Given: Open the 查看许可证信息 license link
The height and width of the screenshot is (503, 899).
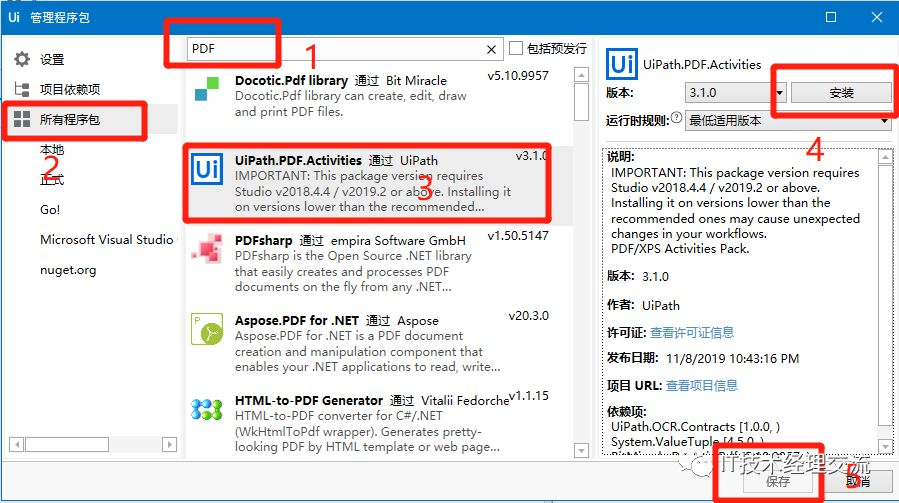Looking at the screenshot, I should (x=692, y=332).
